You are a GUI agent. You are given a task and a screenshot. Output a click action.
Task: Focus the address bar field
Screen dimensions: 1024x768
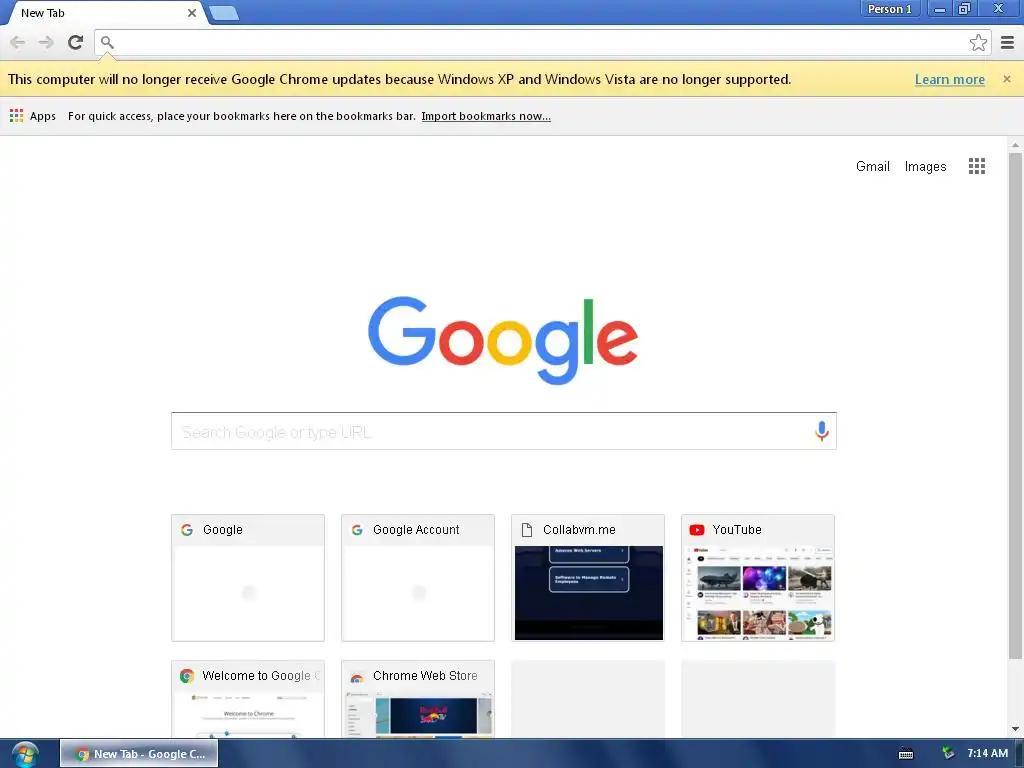click(542, 42)
